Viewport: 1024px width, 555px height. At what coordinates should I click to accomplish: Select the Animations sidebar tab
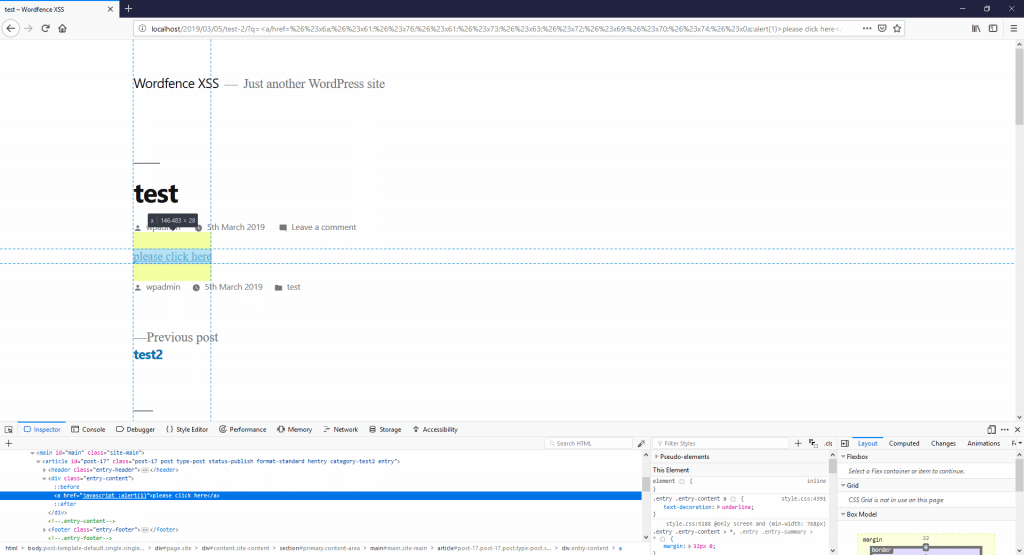(983, 443)
